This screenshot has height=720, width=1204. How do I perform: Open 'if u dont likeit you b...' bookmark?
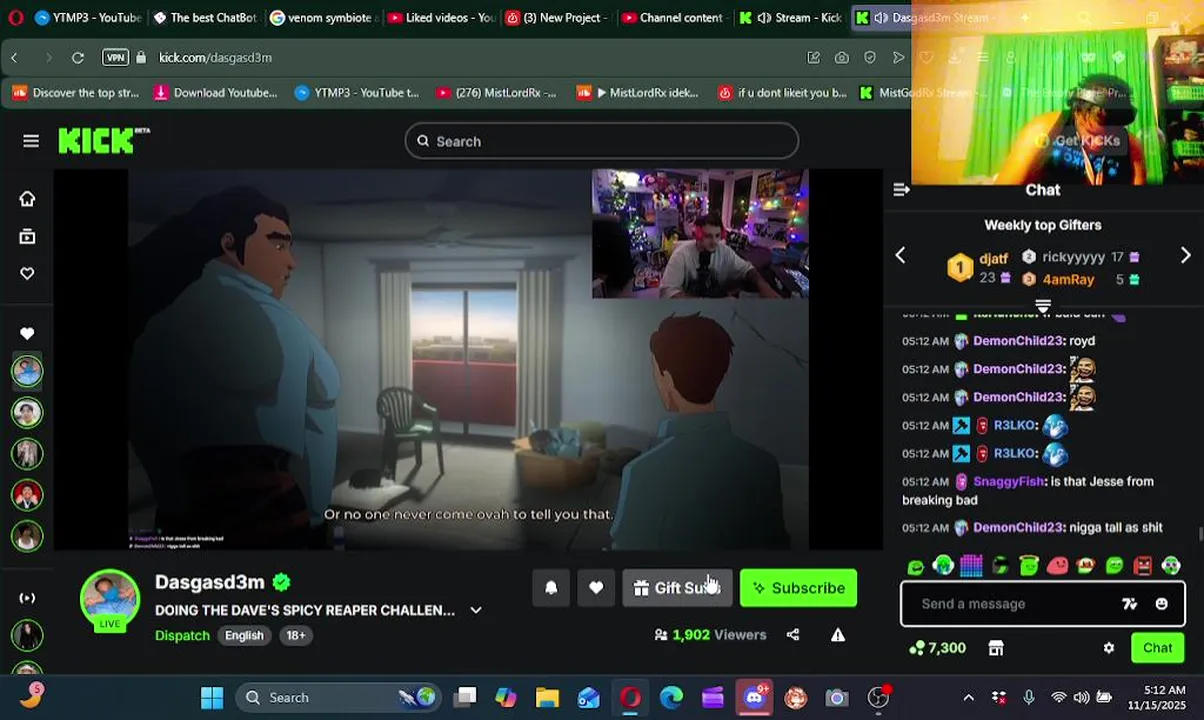click(x=782, y=93)
